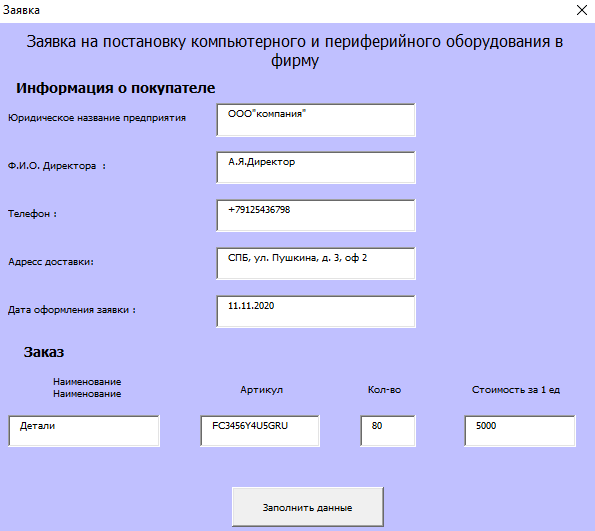The image size is (595, 531).
Task: Select the quantity field with 80
Action: tap(388, 431)
